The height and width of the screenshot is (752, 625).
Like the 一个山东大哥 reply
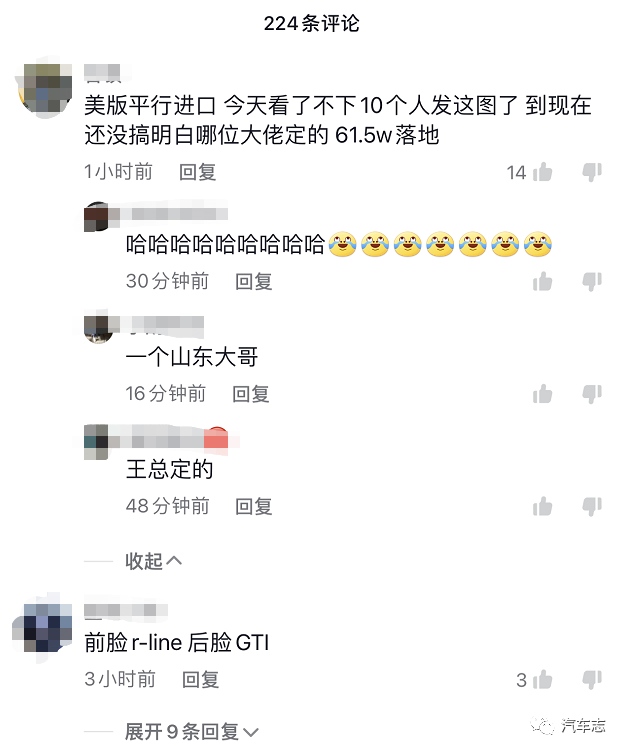click(x=542, y=394)
